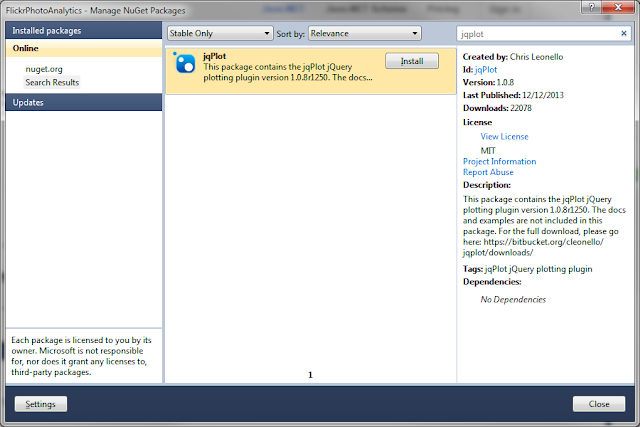Click the Downloads 22078 text
The height and width of the screenshot is (427, 640).
(497, 108)
